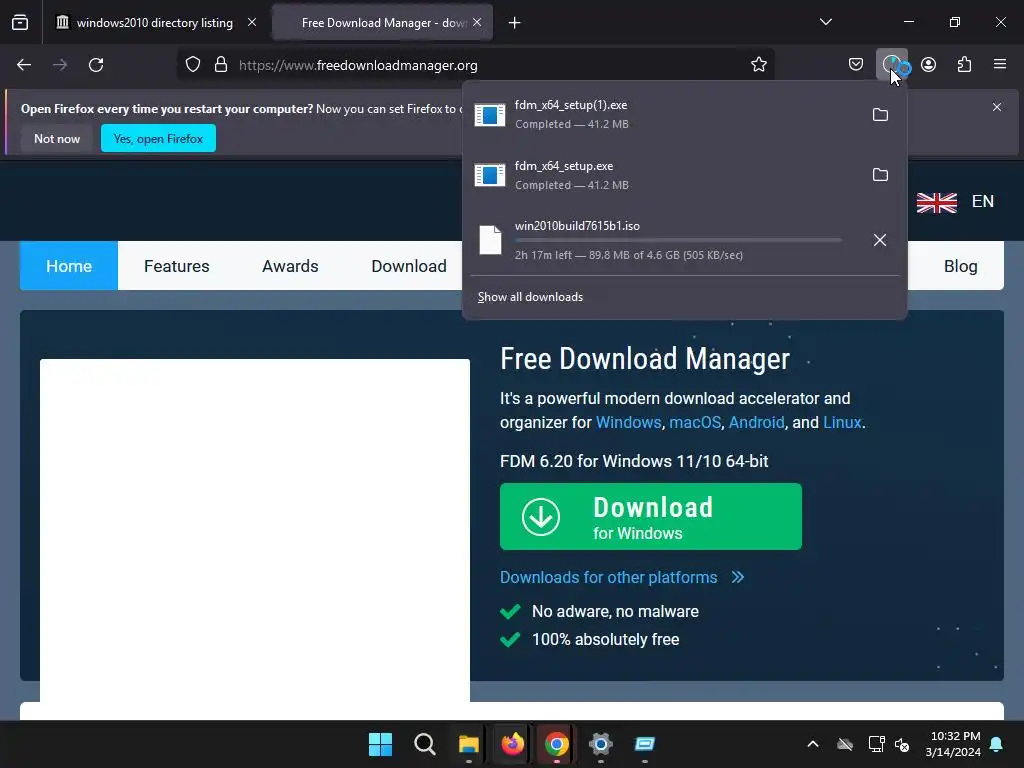Open the tracking protection shield icon
The width and height of the screenshot is (1024, 768).
193,65
